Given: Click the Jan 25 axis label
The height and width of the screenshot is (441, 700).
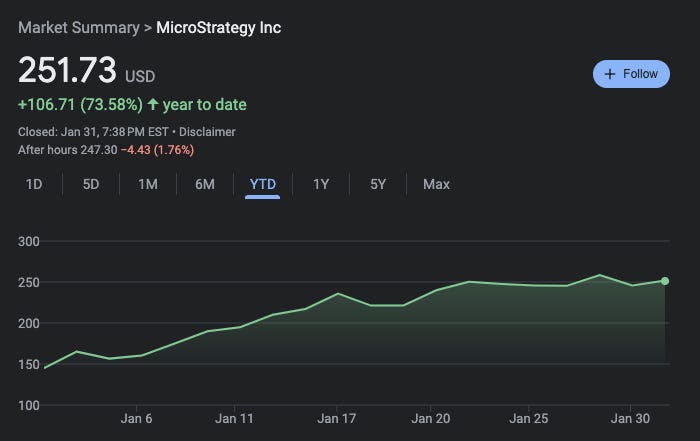Looking at the screenshot, I should (529, 419).
